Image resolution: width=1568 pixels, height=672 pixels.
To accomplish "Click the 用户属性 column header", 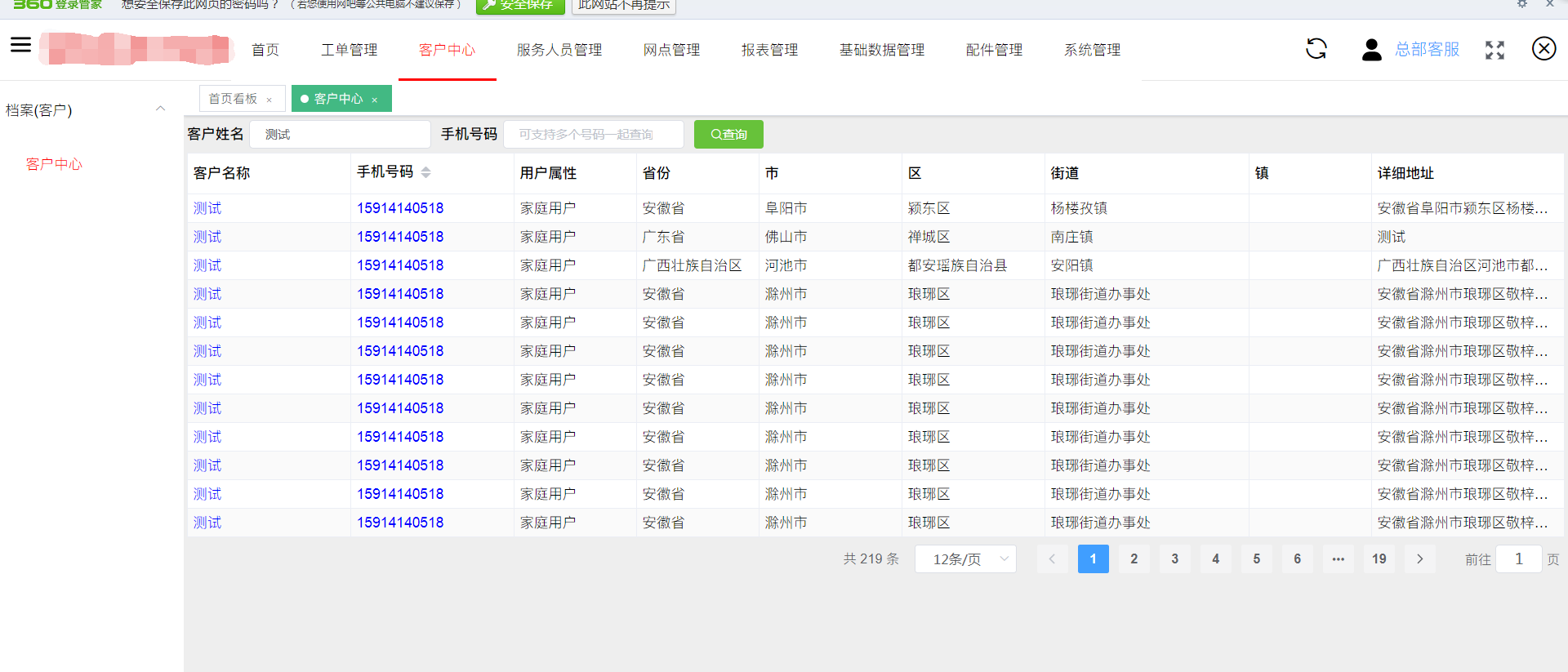I will click(x=548, y=173).
